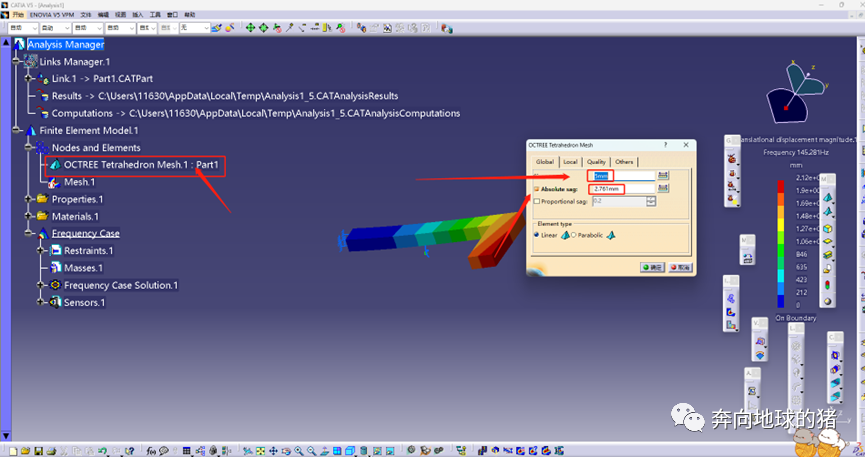This screenshot has width=865, height=457.
Task: Click the Absolute sag value field
Action: [622, 189]
